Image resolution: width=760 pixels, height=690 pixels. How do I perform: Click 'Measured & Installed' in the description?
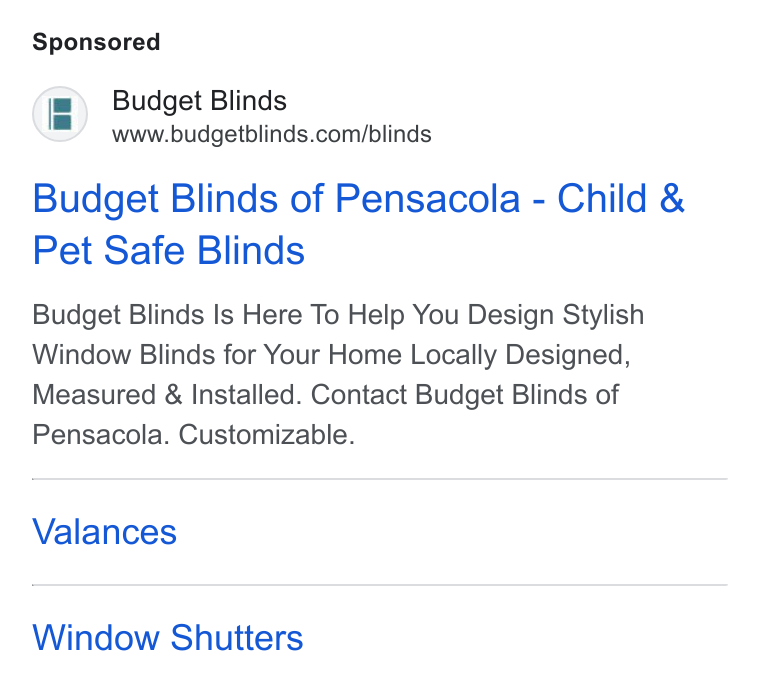point(167,394)
